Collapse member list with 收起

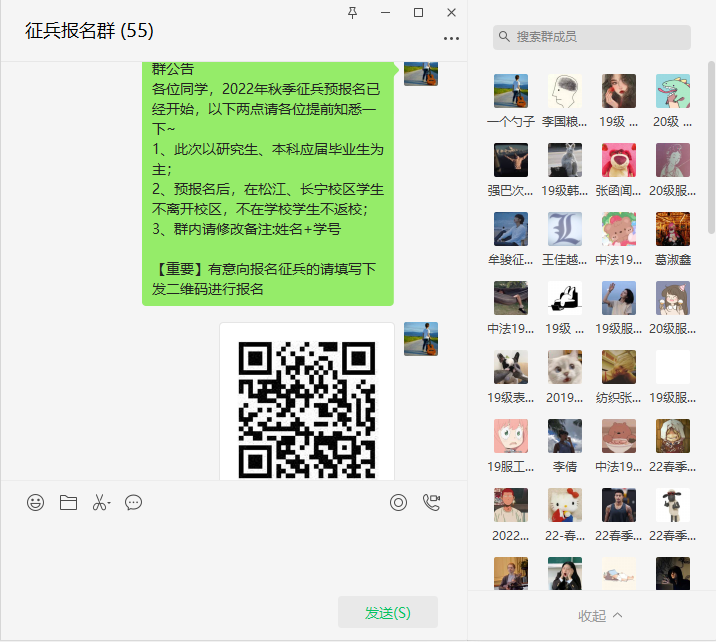(x=600, y=616)
